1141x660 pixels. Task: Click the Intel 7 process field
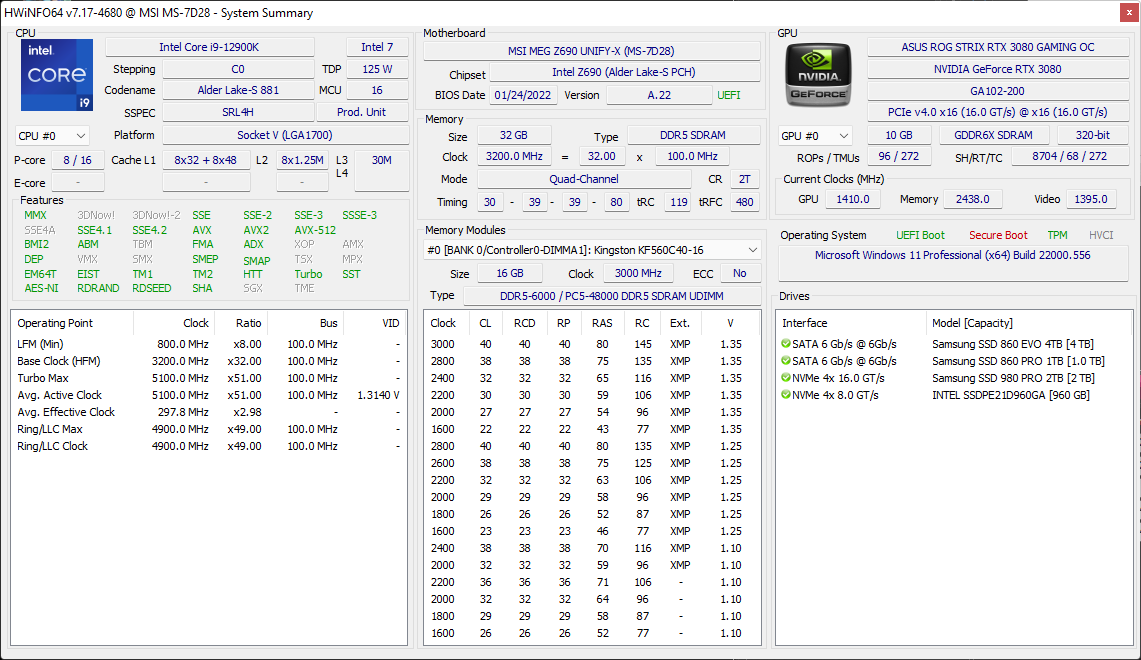pos(377,47)
